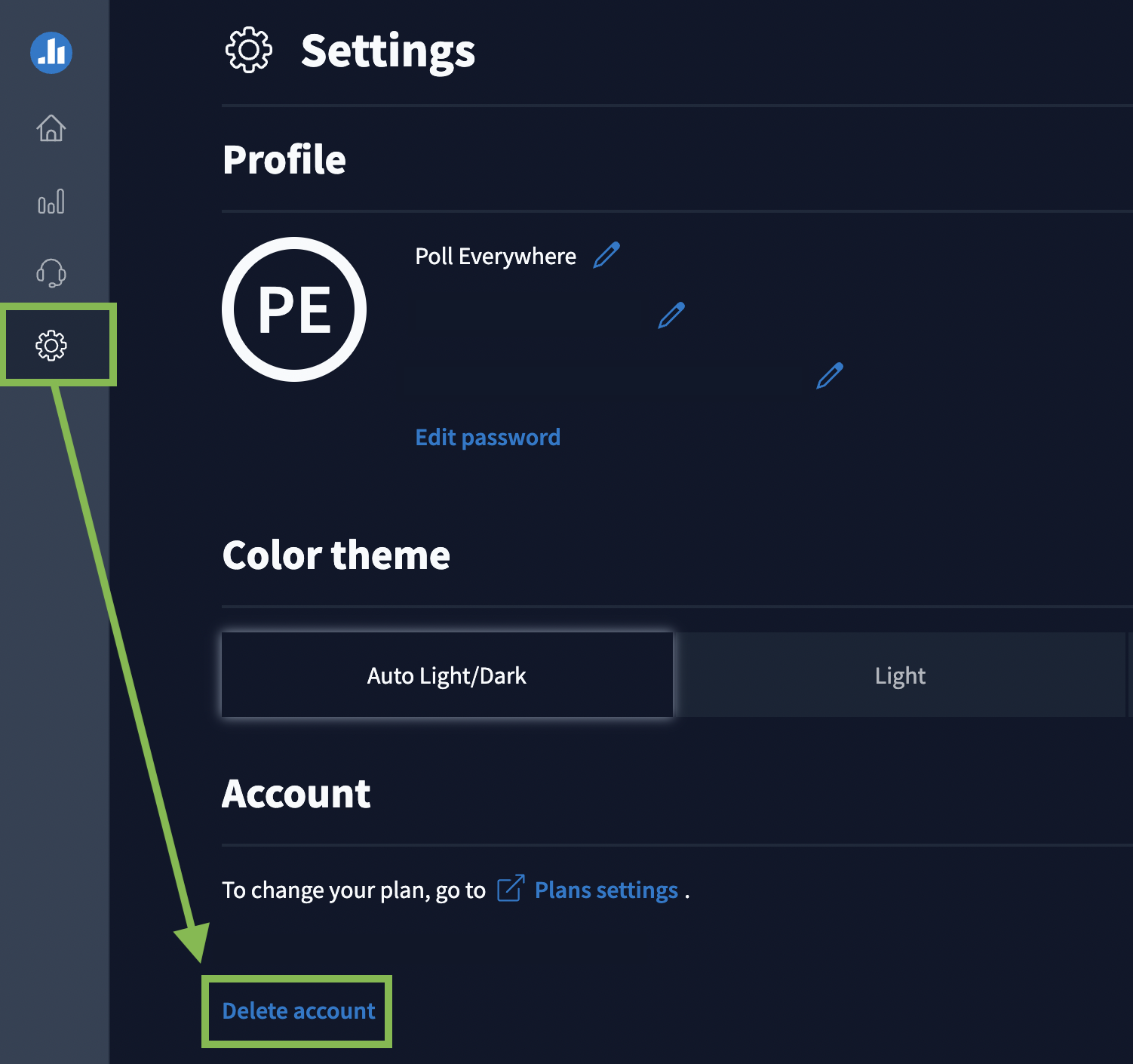Open the Plans settings link
This screenshot has width=1133, height=1064.
coord(606,890)
